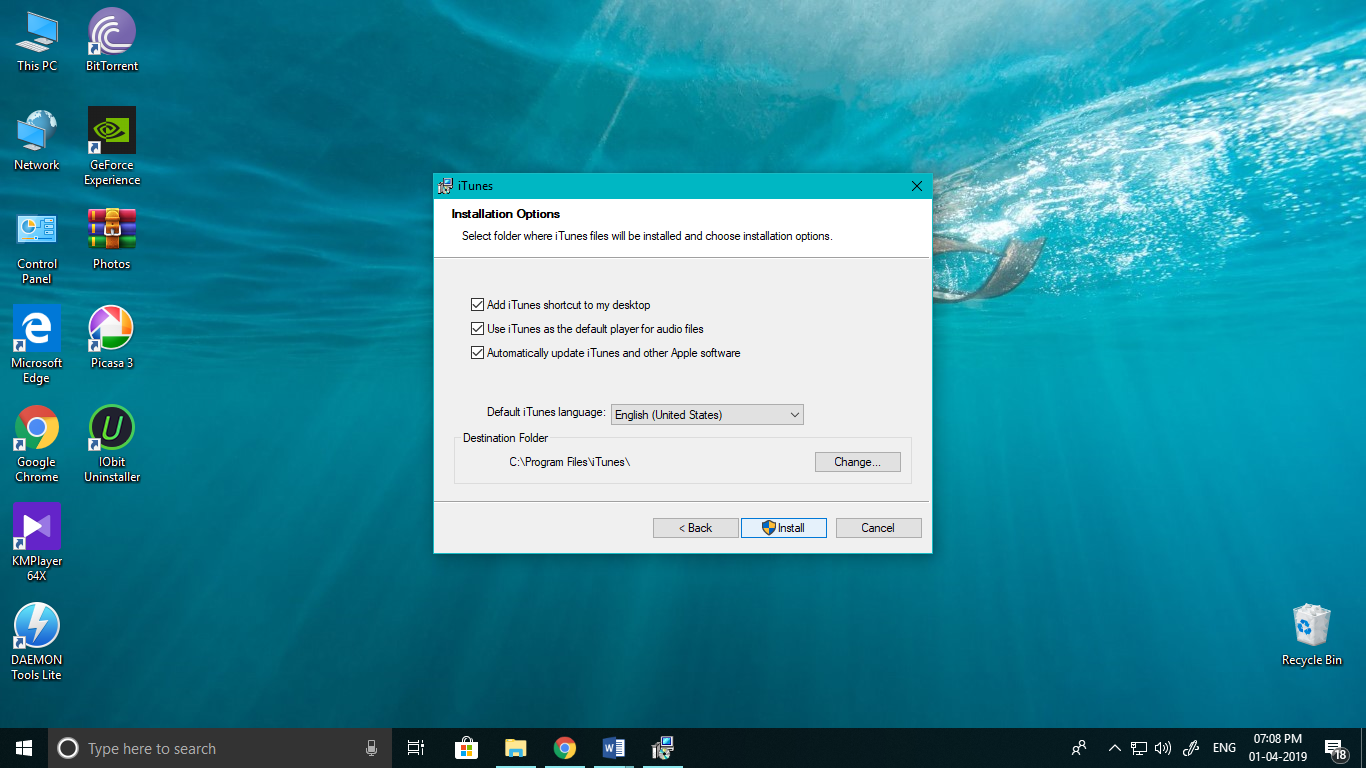Select Picasa 3 desktop shortcut

(x=112, y=338)
